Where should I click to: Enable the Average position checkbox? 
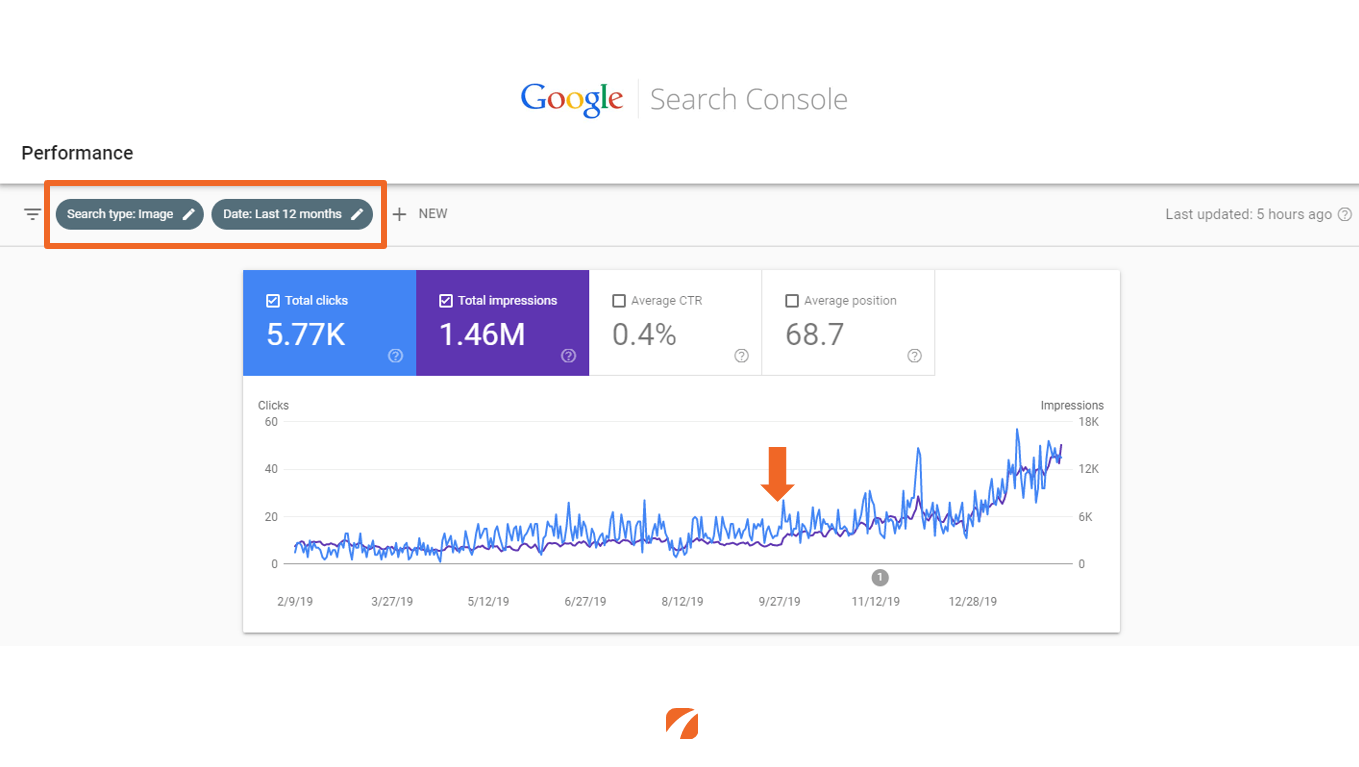(792, 300)
